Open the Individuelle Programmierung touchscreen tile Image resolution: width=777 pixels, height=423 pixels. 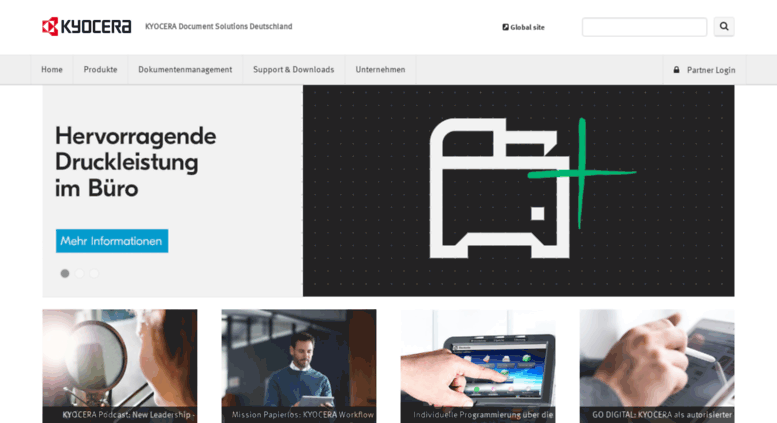478,365
